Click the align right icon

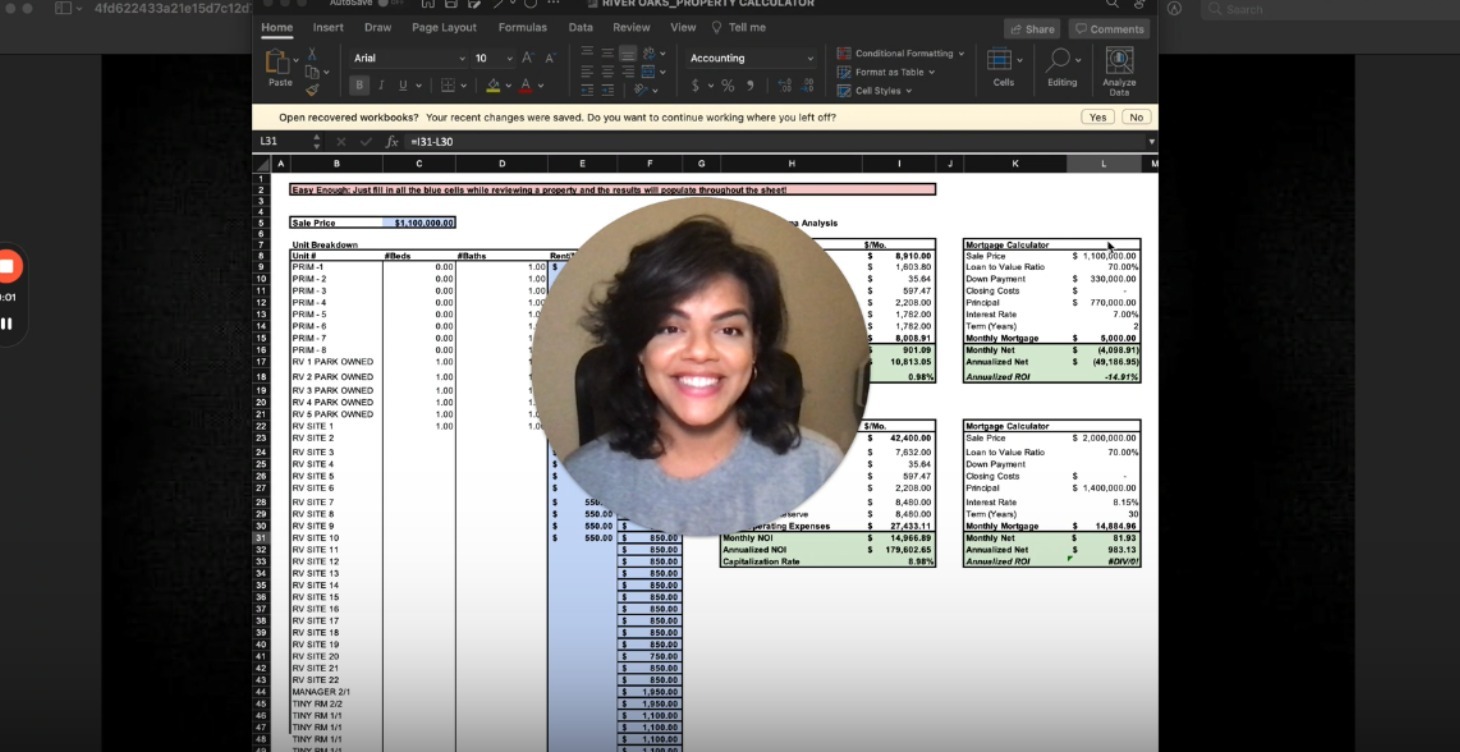pyautogui.click(x=627, y=72)
